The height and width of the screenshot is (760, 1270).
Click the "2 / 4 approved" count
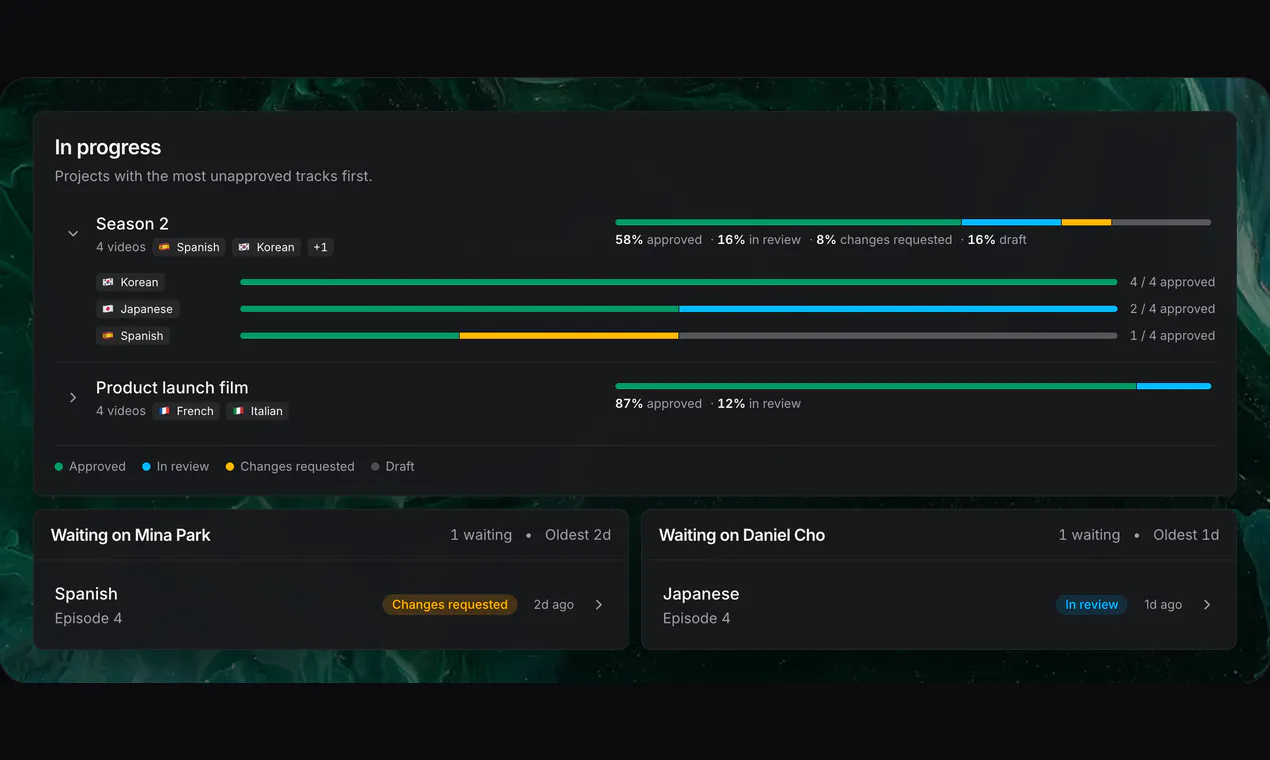1172,309
